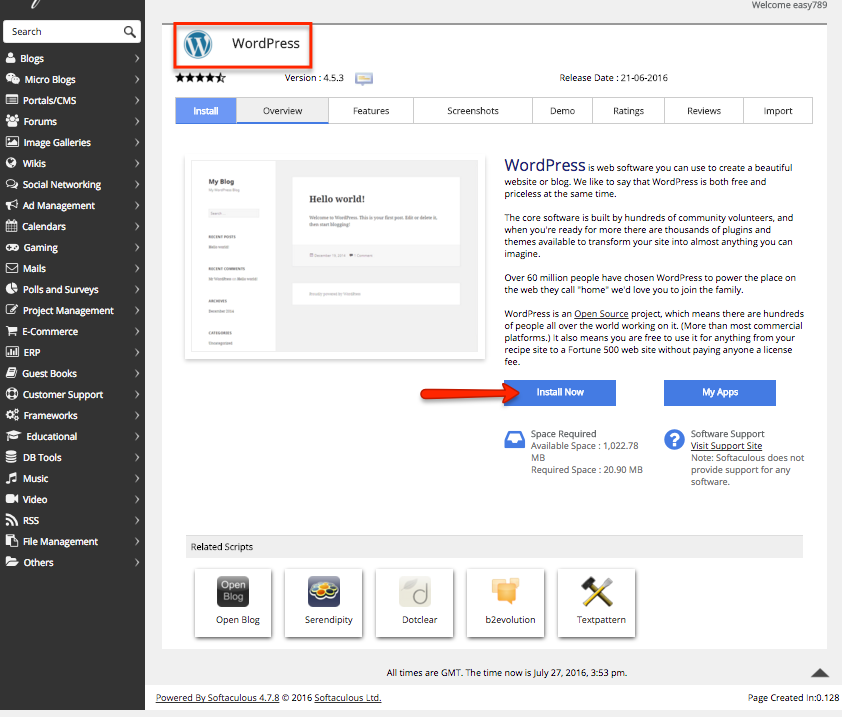842x717 pixels.
Task: Open the Textpattern related script
Action: click(x=597, y=603)
